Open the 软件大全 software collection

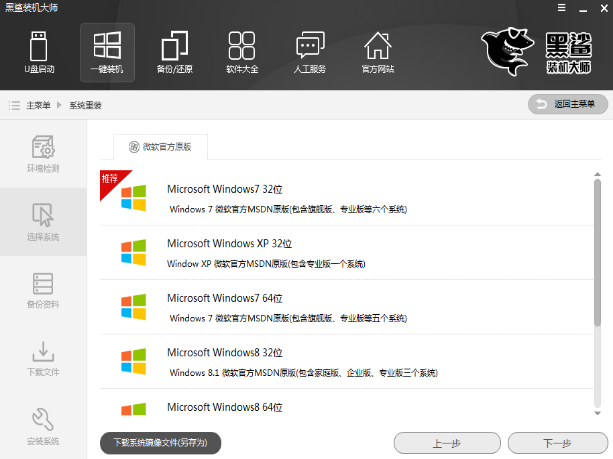(241, 52)
